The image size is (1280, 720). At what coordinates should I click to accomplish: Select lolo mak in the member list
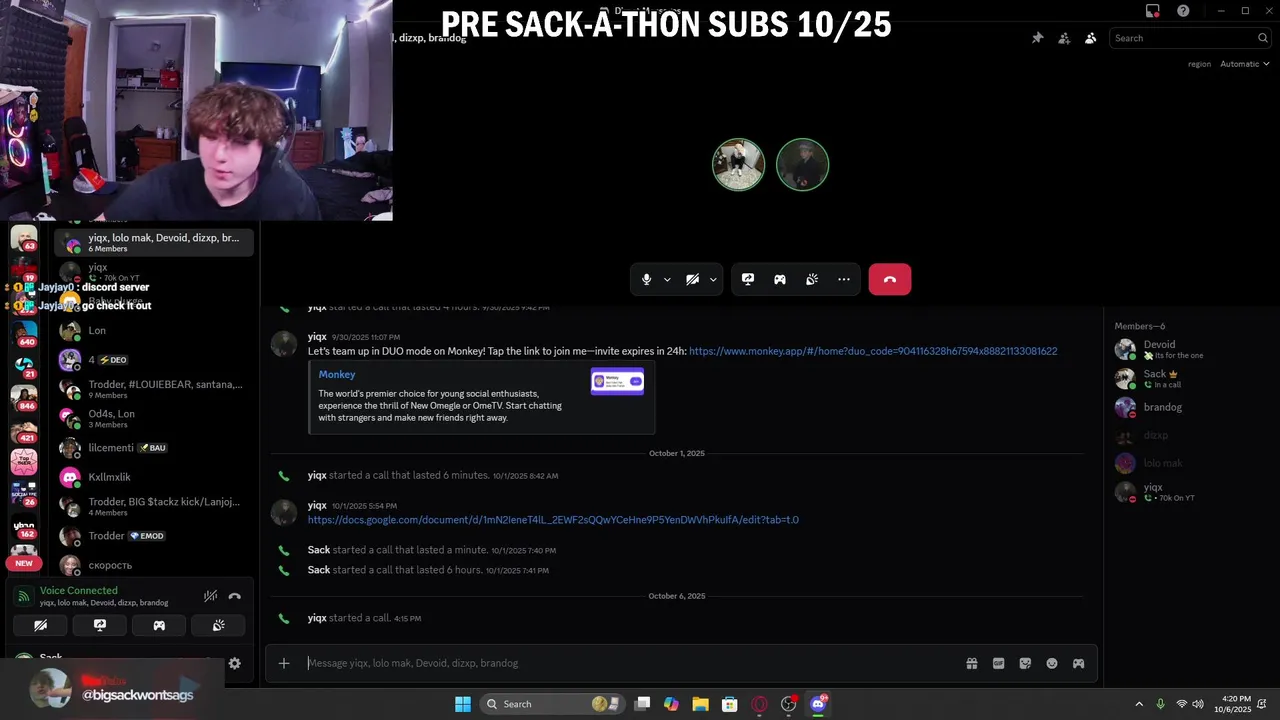click(1190, 464)
